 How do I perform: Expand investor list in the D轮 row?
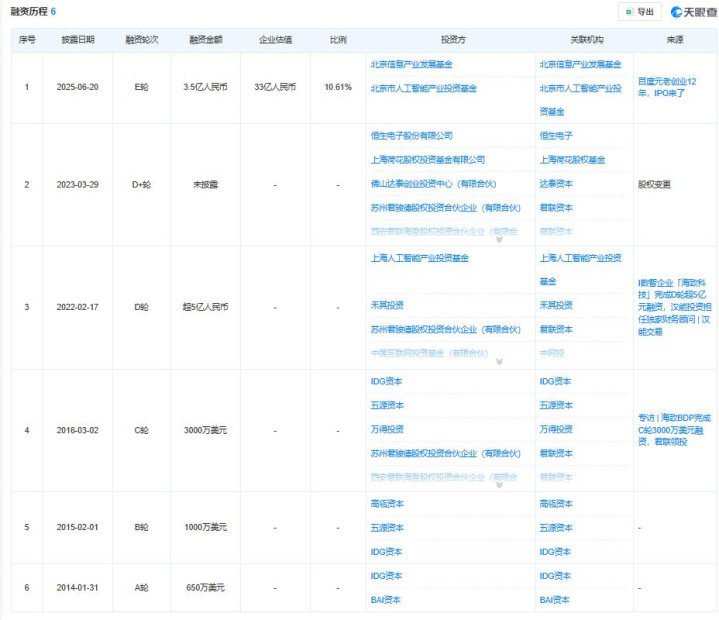coord(498,362)
